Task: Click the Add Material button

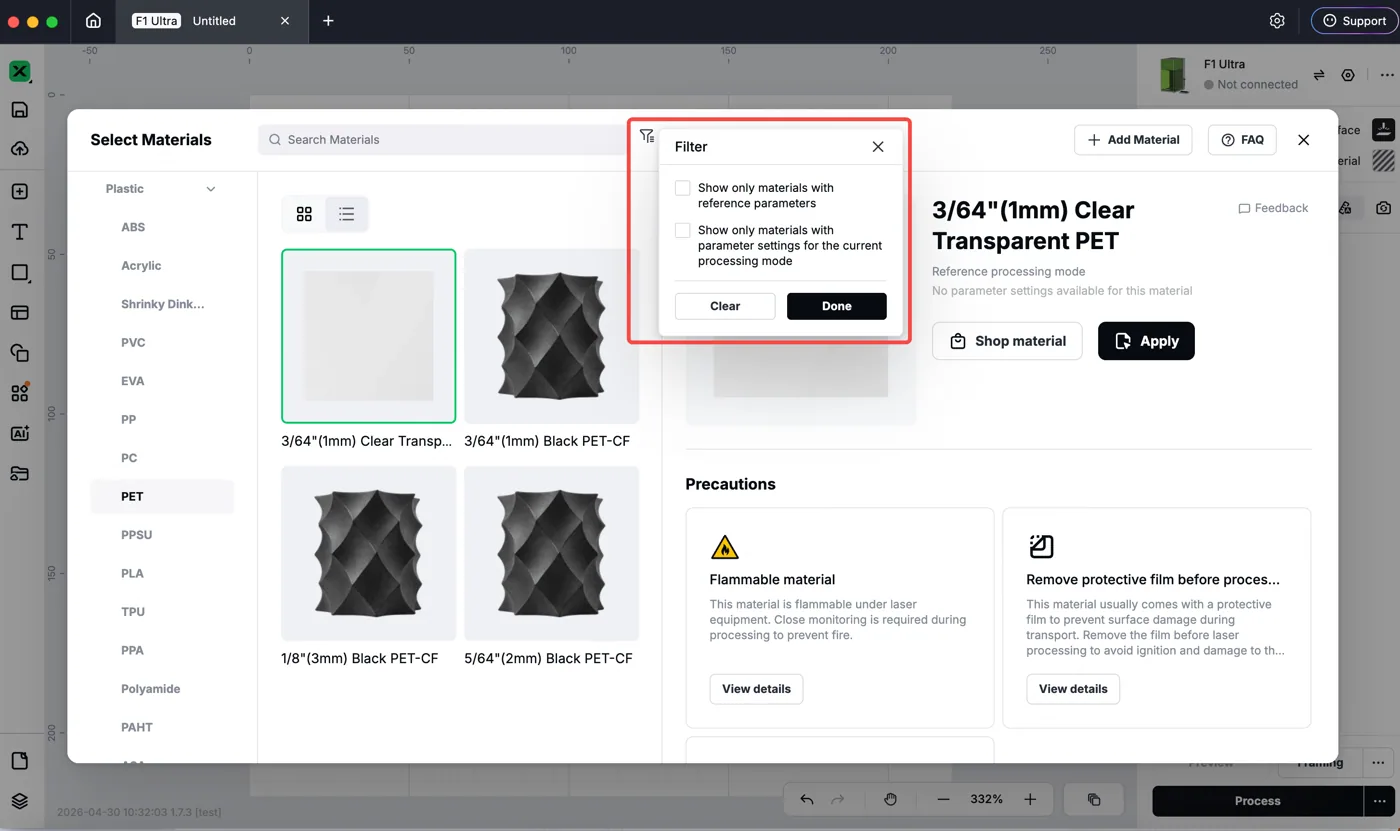Action: [x=1134, y=140]
